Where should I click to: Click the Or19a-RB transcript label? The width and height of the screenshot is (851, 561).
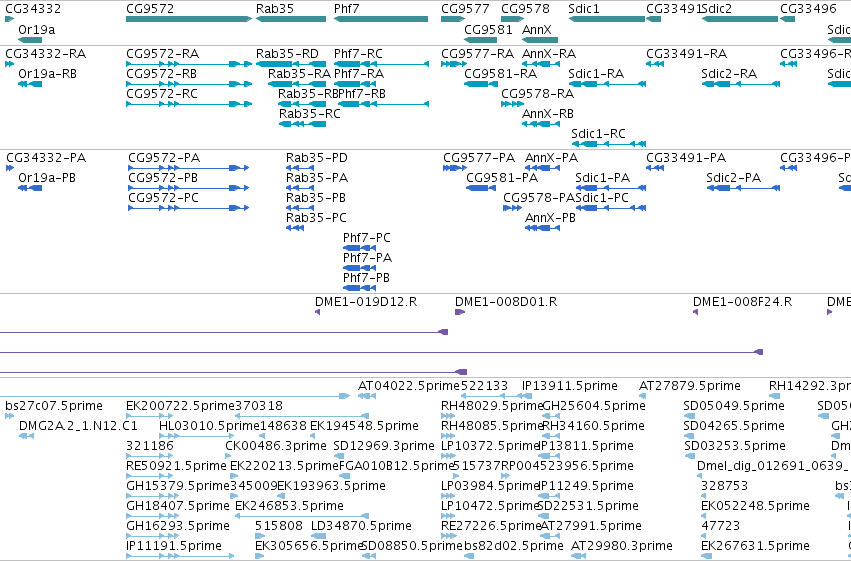(47, 74)
